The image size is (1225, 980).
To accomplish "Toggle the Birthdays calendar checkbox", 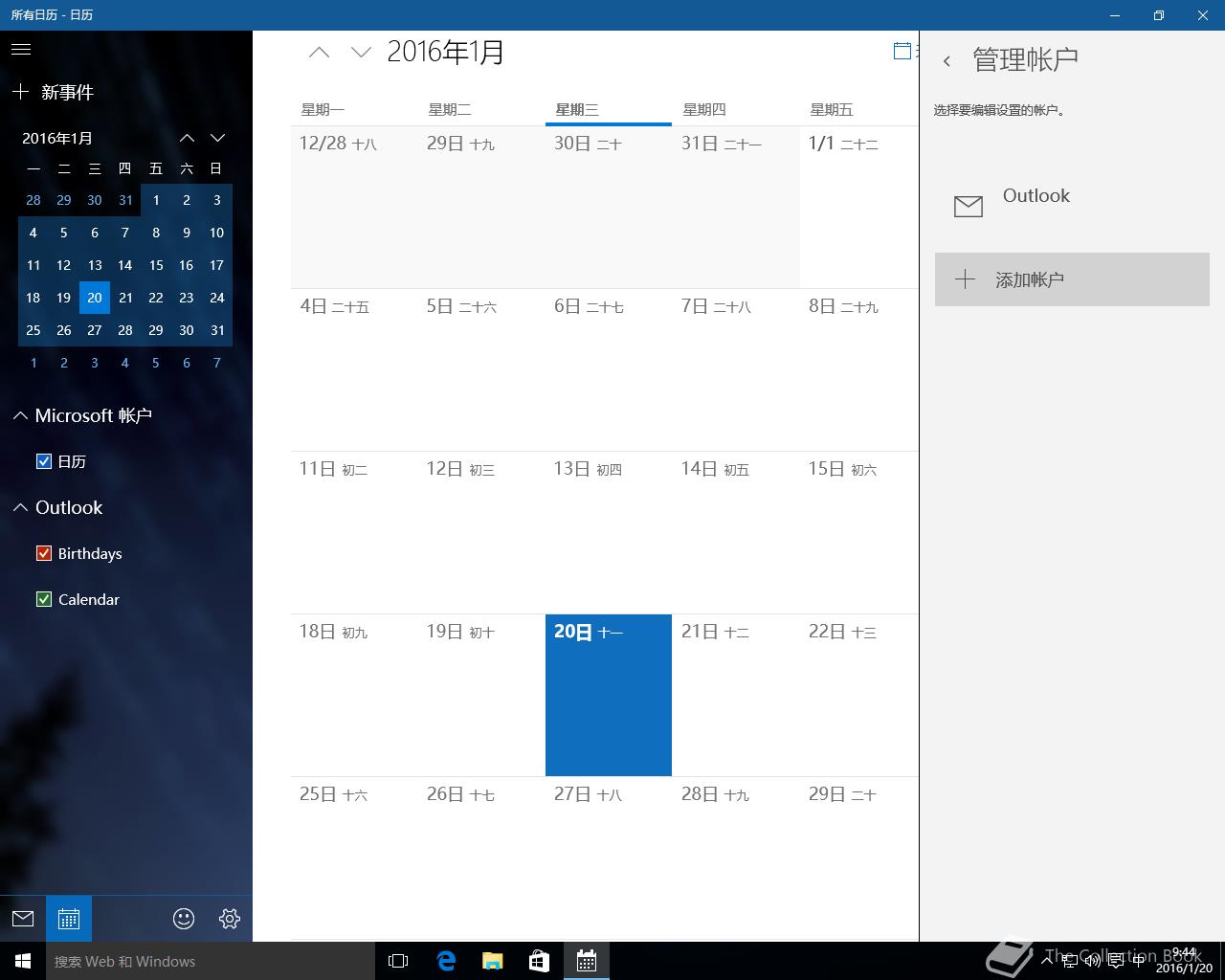I will [x=43, y=553].
